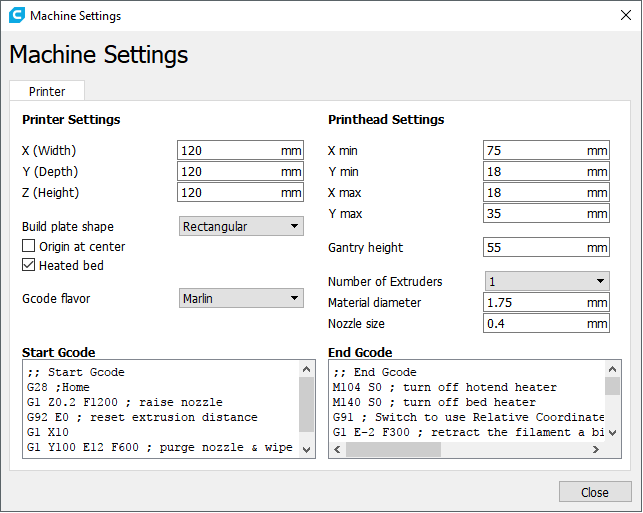Open the Gcode flavor dropdown

[241, 298]
